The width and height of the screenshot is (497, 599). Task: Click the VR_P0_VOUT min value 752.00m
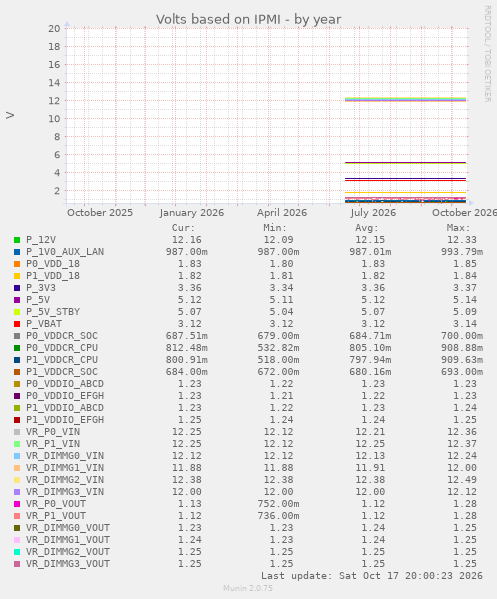(278, 504)
